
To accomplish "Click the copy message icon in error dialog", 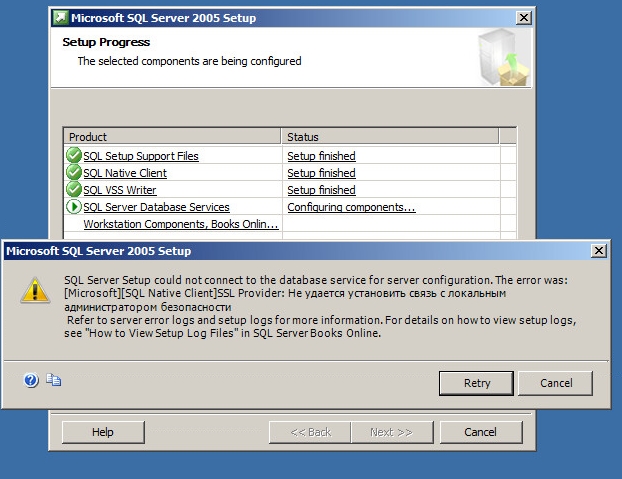I will 54,380.
